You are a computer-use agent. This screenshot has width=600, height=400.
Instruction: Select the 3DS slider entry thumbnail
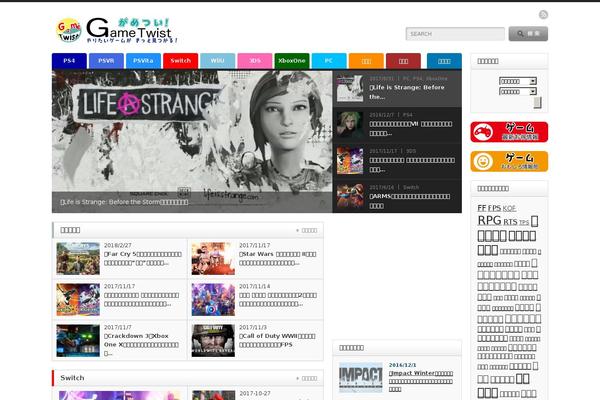pyautogui.click(x=350, y=161)
